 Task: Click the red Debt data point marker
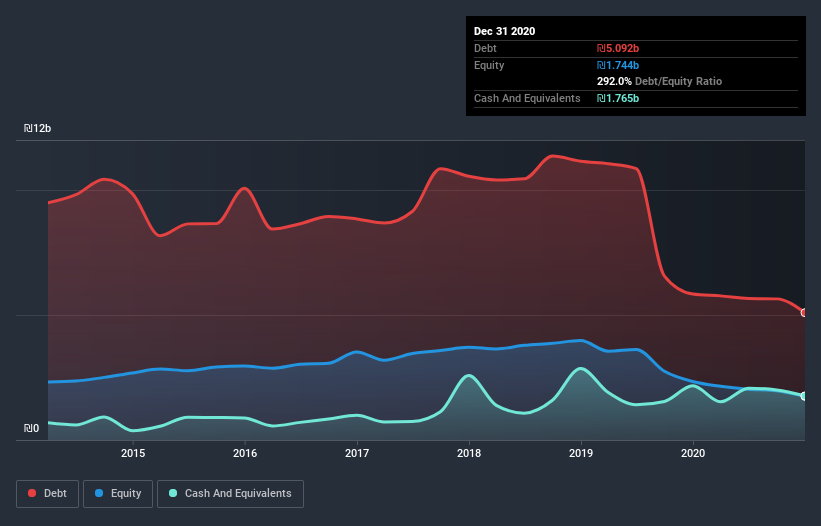point(804,312)
